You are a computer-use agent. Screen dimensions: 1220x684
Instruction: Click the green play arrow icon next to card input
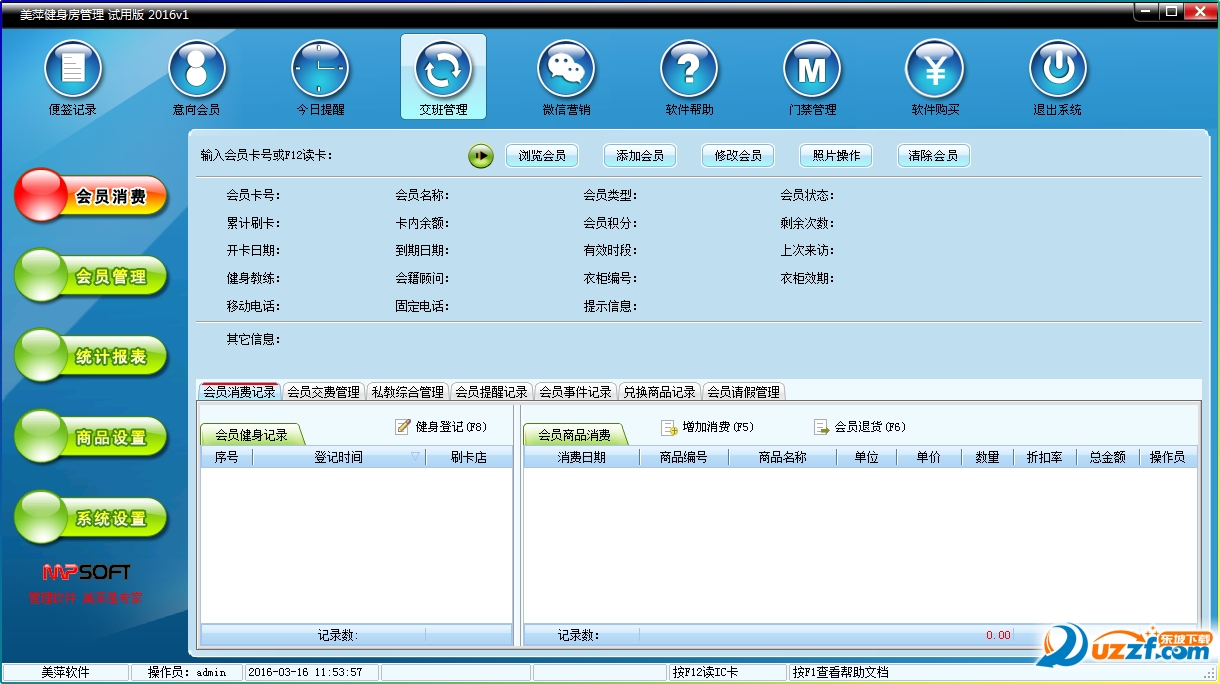tap(481, 156)
